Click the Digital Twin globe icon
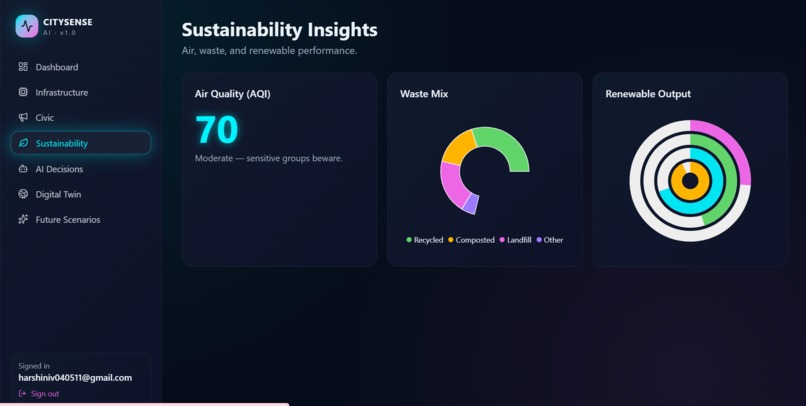 coord(23,194)
